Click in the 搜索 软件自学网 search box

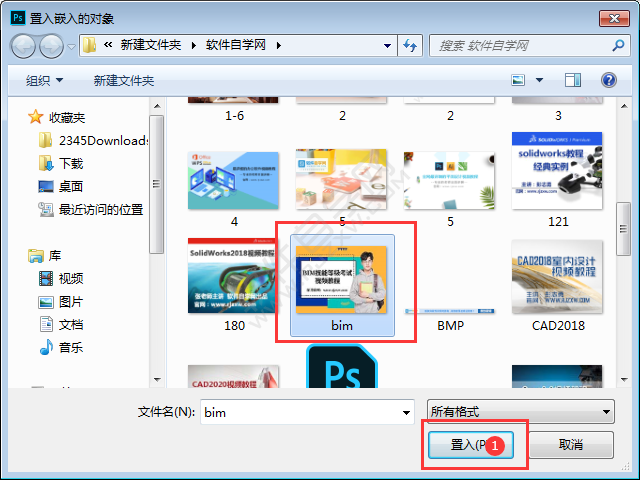[520, 45]
